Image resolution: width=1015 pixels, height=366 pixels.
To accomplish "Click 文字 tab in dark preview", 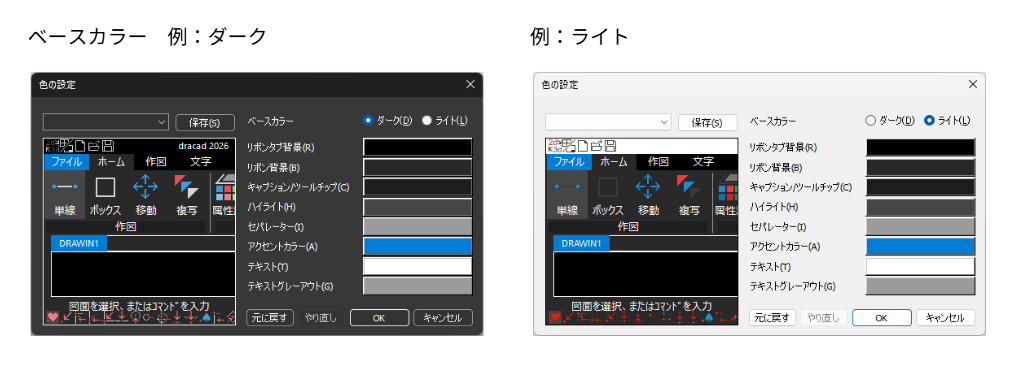I will coord(201,162).
